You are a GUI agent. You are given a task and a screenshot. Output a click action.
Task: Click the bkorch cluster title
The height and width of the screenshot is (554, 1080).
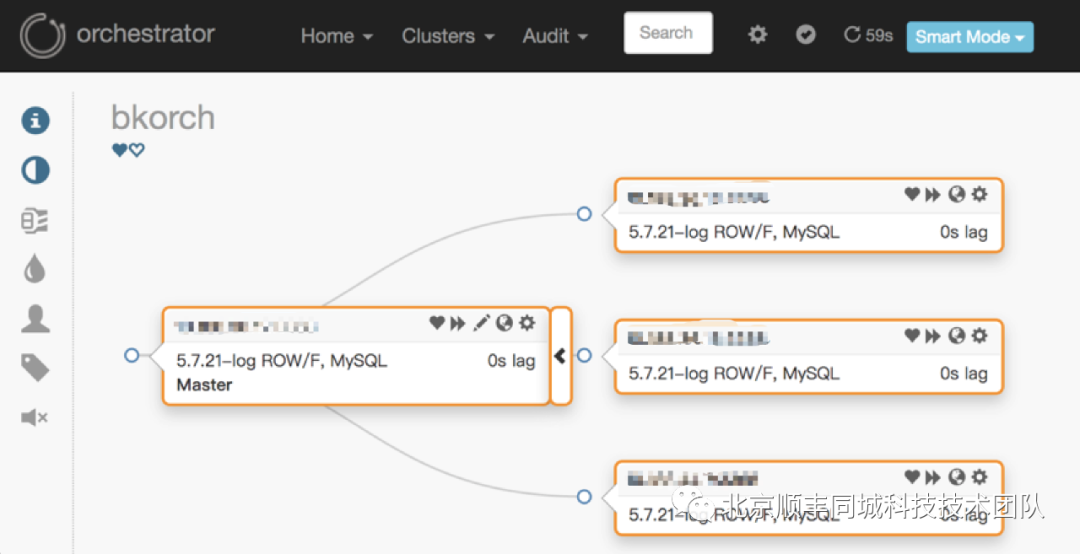coord(163,117)
